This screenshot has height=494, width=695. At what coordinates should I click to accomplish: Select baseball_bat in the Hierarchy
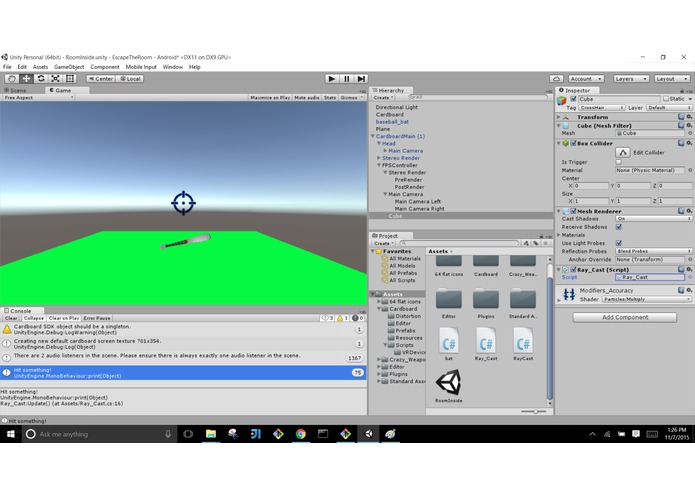click(392, 121)
